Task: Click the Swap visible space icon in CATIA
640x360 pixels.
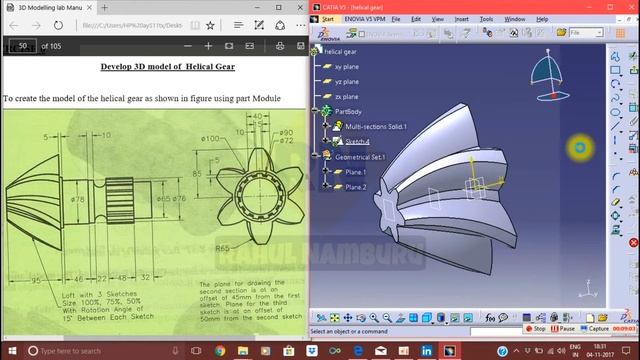Action: tap(468, 318)
